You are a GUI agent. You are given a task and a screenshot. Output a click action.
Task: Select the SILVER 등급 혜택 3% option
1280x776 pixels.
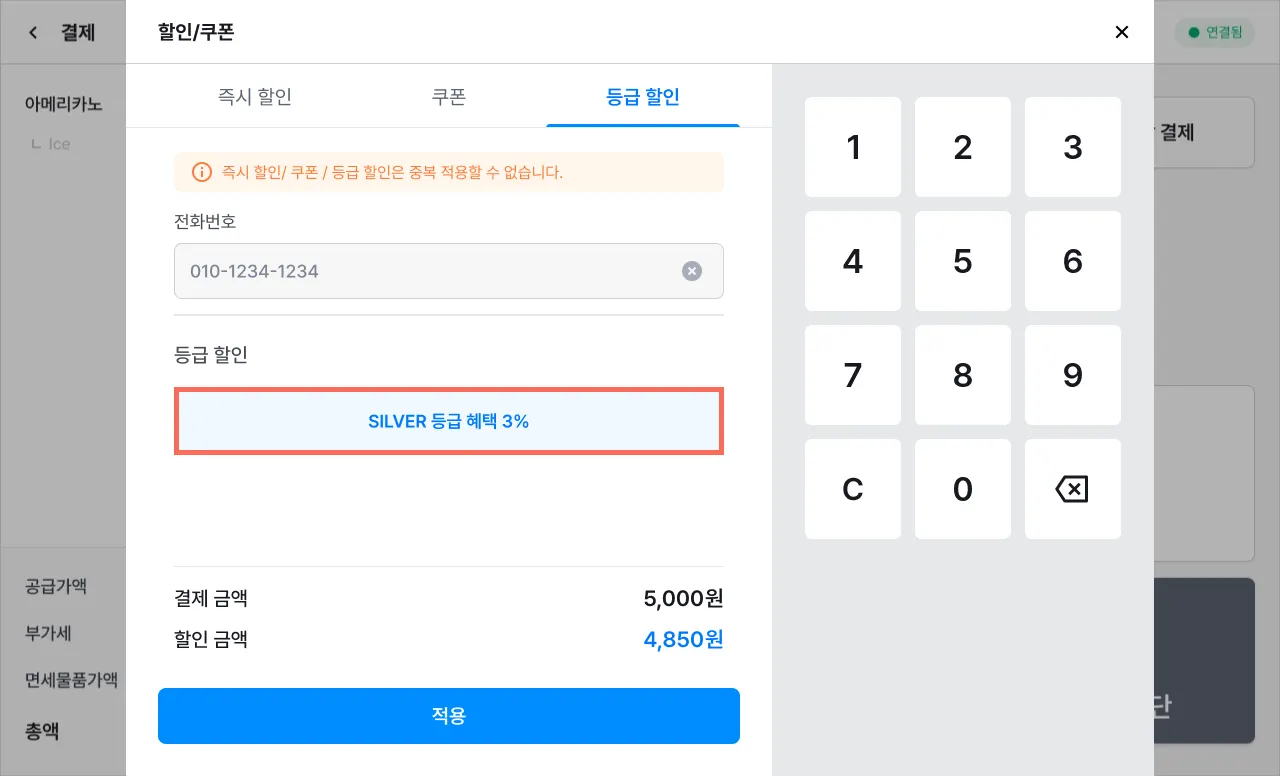coord(449,422)
